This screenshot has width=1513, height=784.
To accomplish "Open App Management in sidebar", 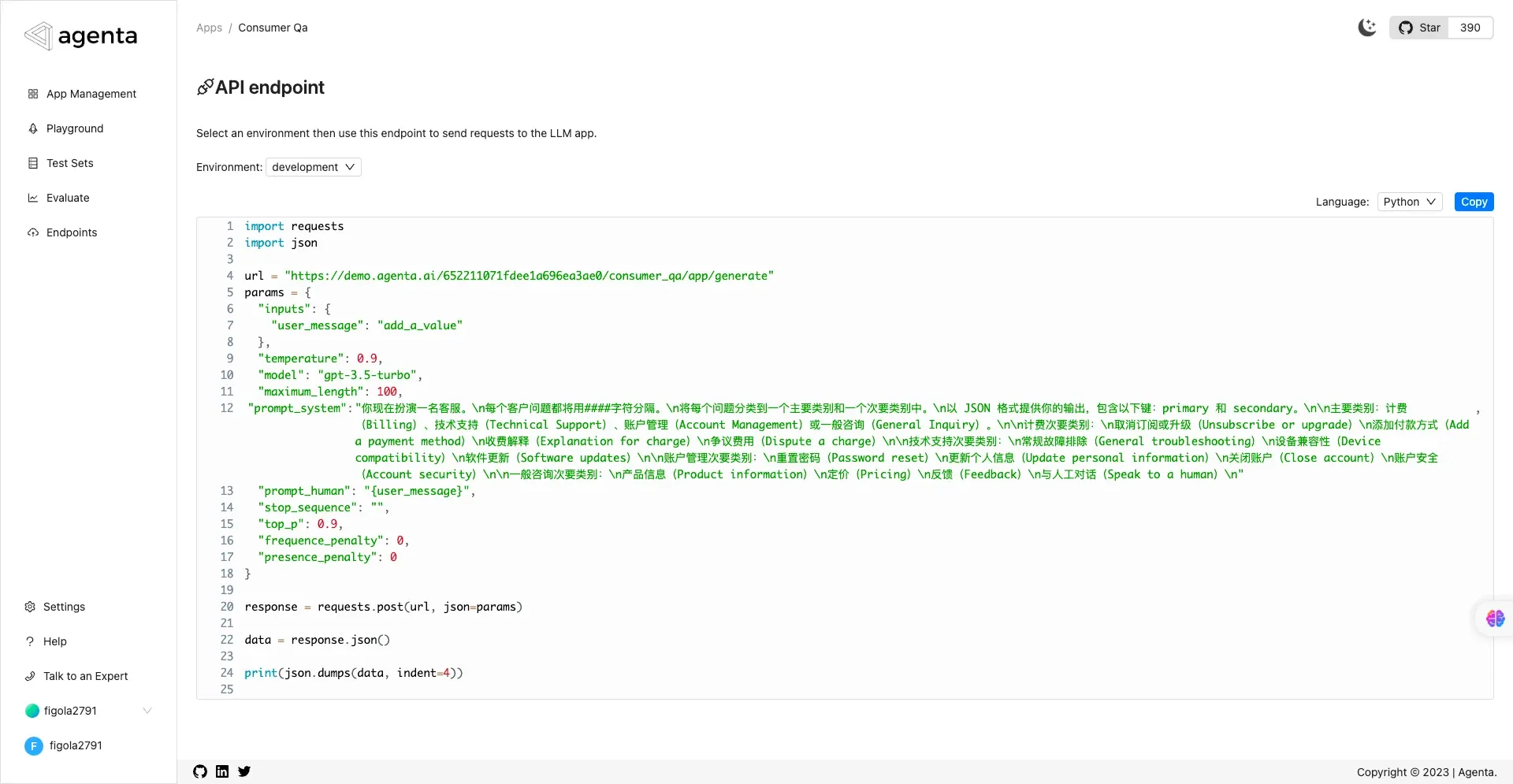I will (x=91, y=94).
